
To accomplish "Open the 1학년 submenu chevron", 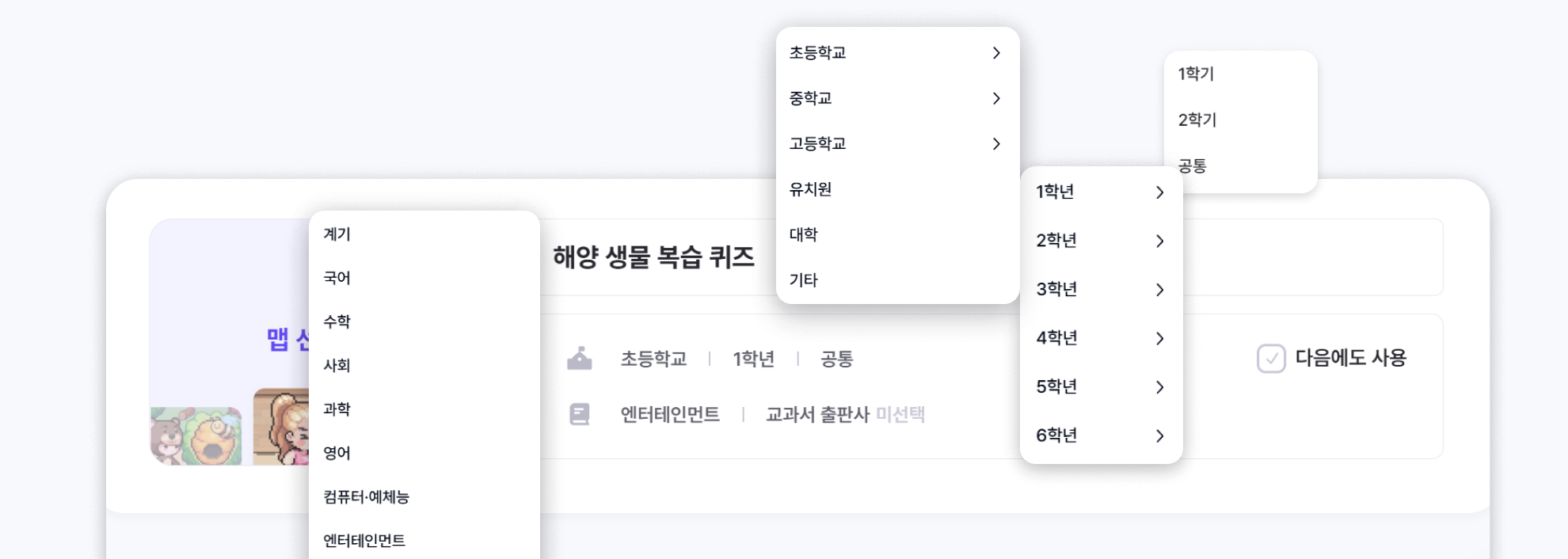I will click(1159, 192).
